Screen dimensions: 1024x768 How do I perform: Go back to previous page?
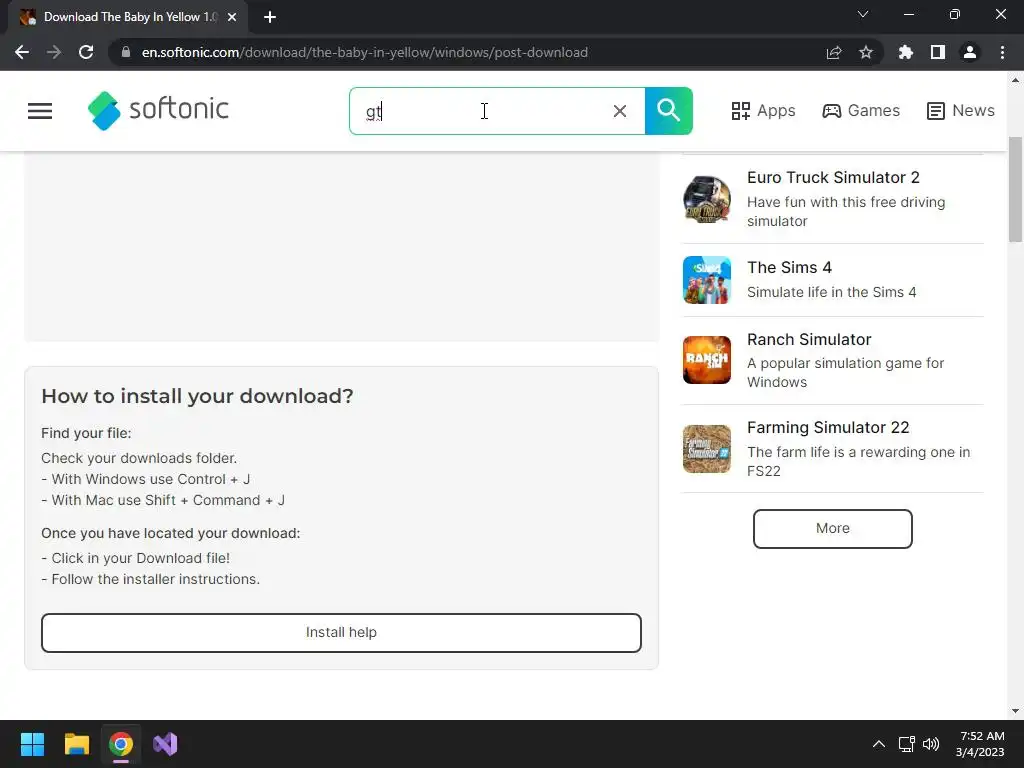coord(22,52)
